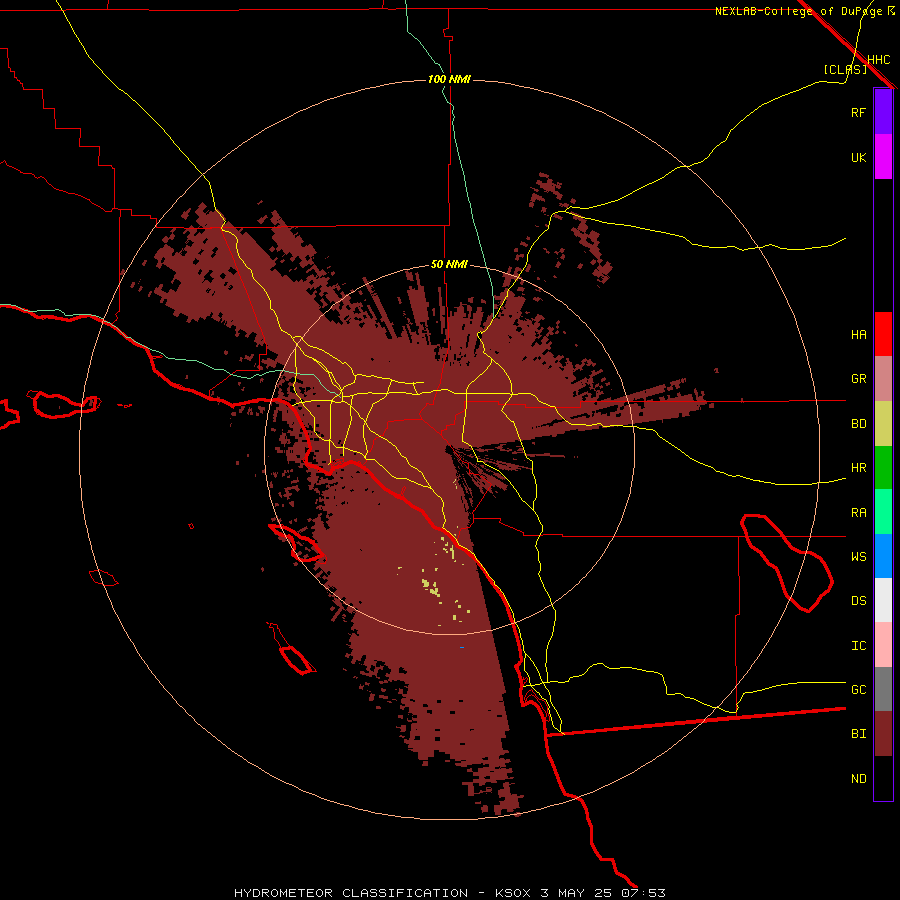Select the GR pink legend swatch

pyautogui.click(x=883, y=379)
